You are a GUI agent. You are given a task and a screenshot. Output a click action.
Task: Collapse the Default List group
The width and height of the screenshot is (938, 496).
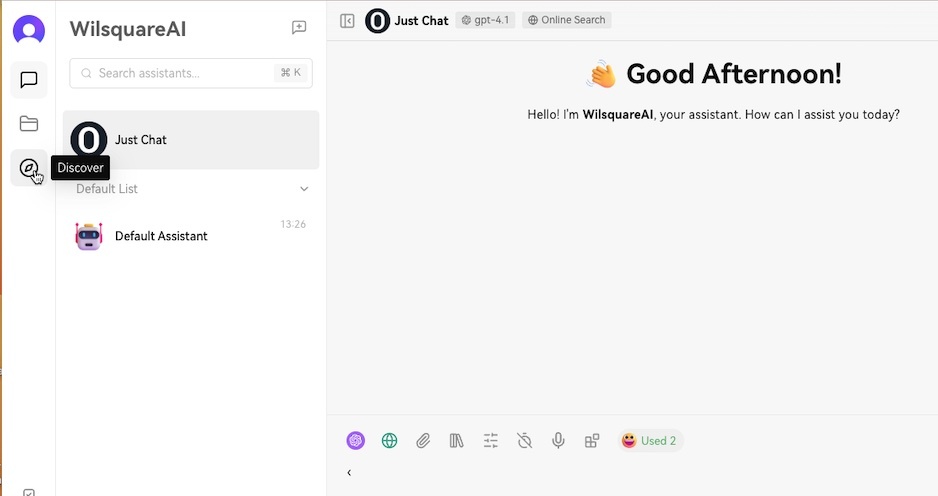(304, 188)
